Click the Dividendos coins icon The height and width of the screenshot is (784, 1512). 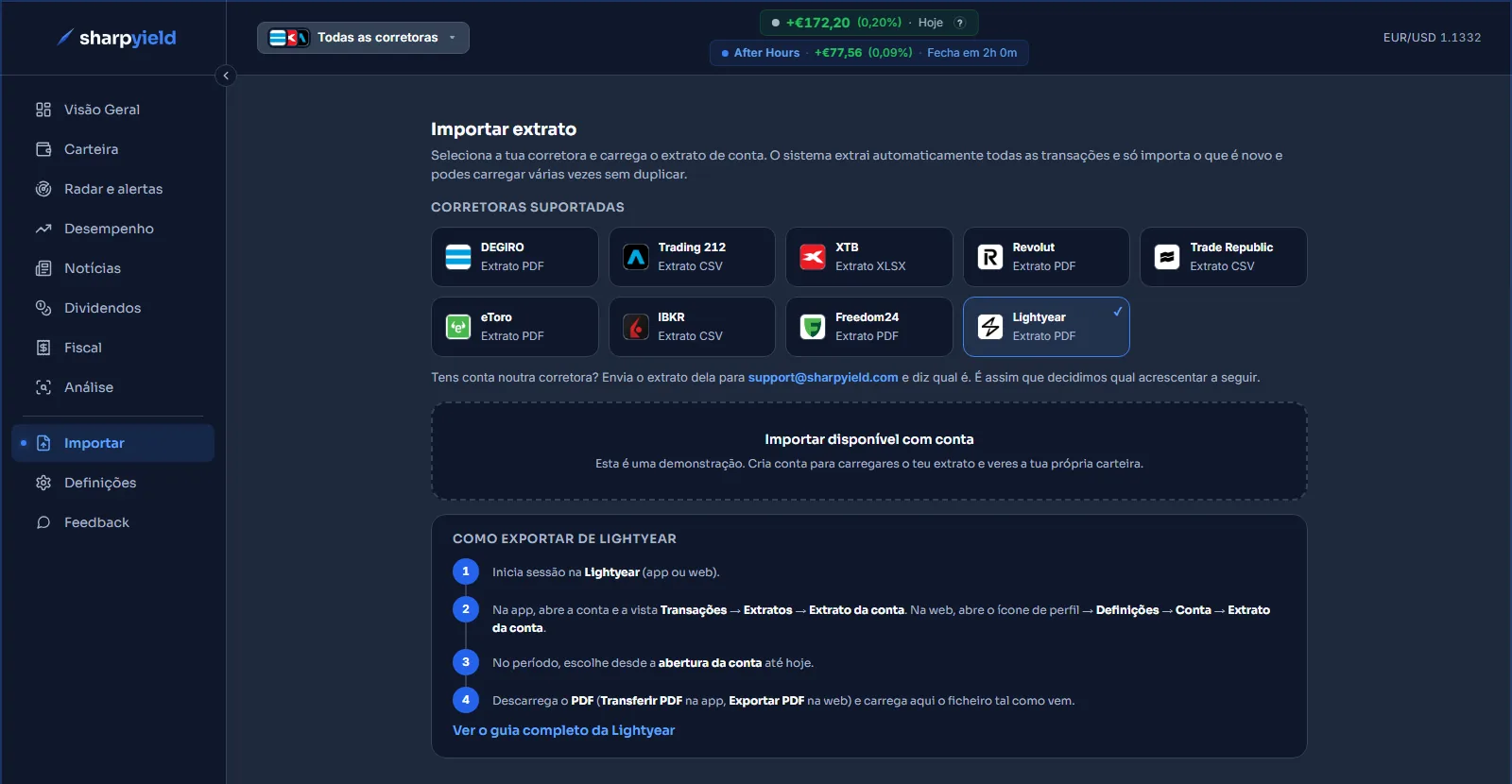click(x=43, y=308)
